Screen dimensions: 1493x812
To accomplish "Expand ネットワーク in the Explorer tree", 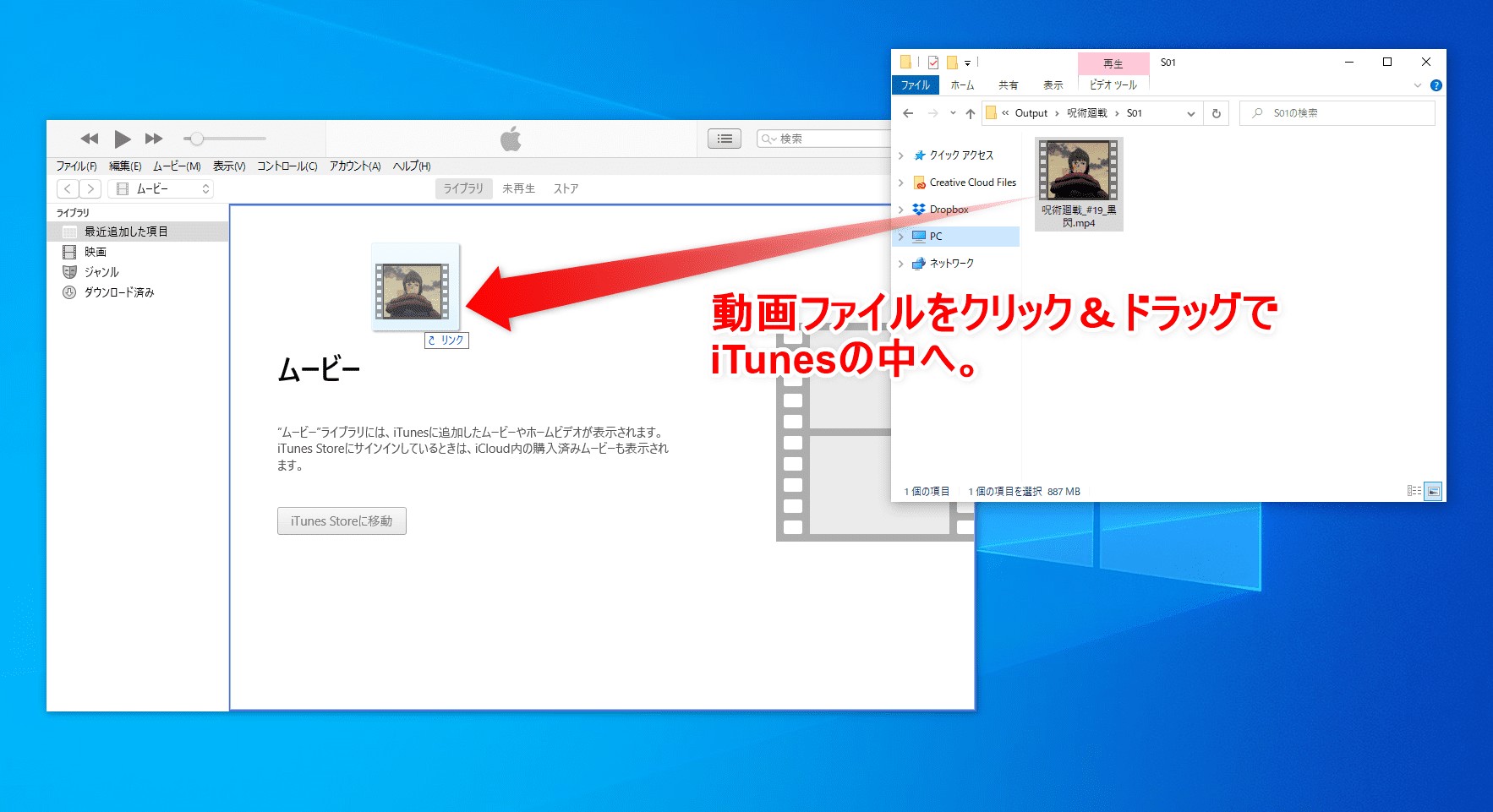I will [901, 264].
